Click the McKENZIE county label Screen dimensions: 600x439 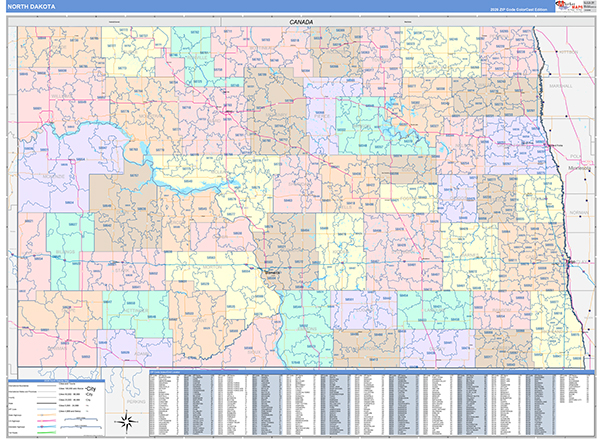click(53, 176)
